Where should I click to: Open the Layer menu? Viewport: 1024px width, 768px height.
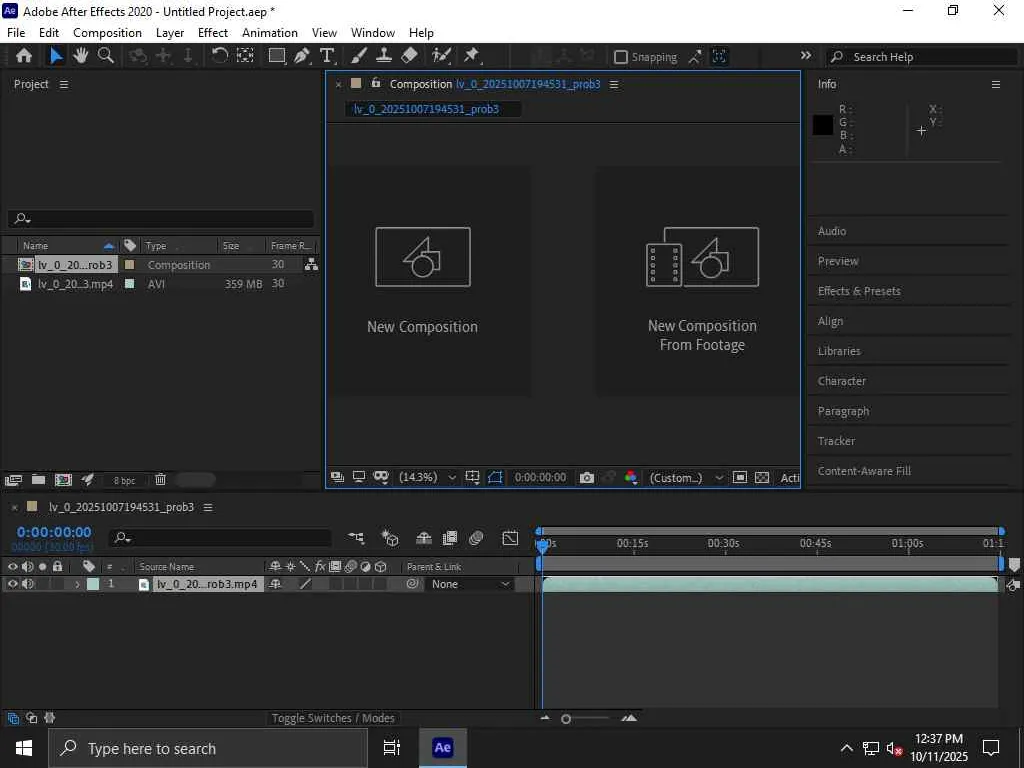pos(170,33)
